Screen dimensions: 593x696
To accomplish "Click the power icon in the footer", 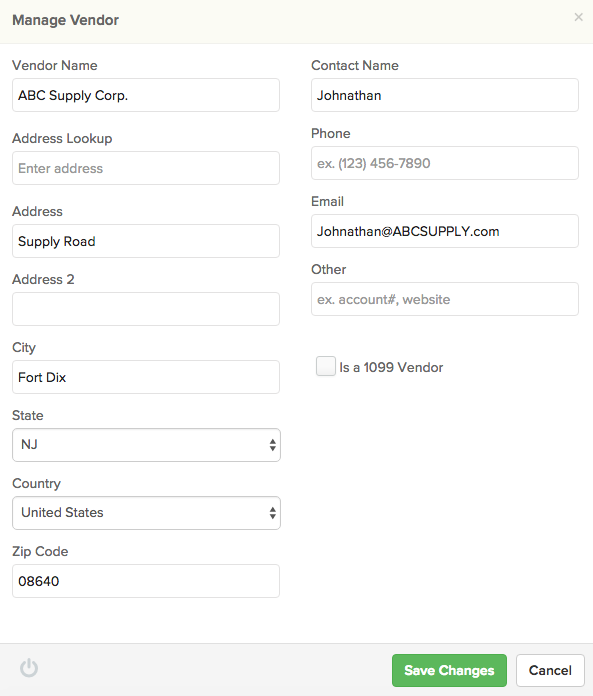I will click(29, 668).
